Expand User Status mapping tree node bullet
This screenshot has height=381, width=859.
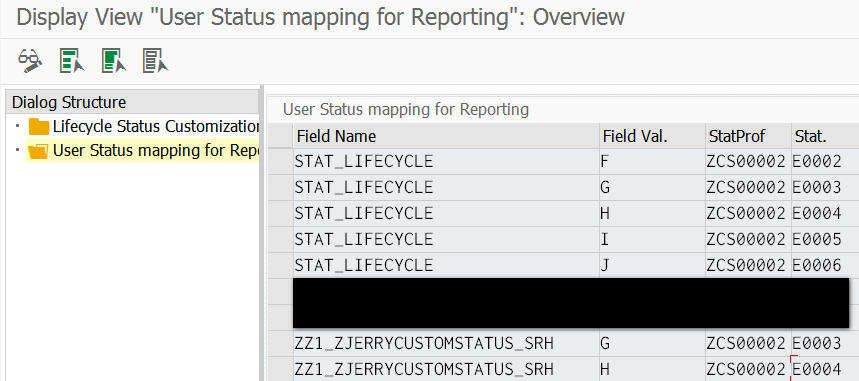pos(18,150)
